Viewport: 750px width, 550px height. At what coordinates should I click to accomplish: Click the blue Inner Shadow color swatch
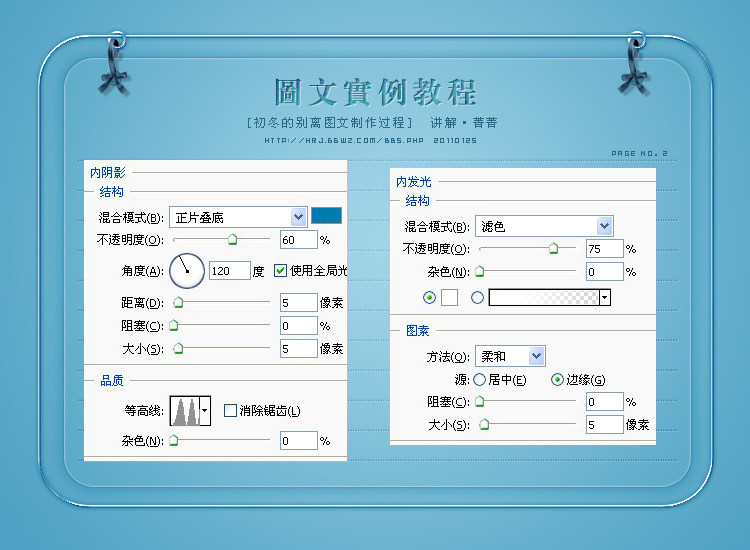point(326,216)
